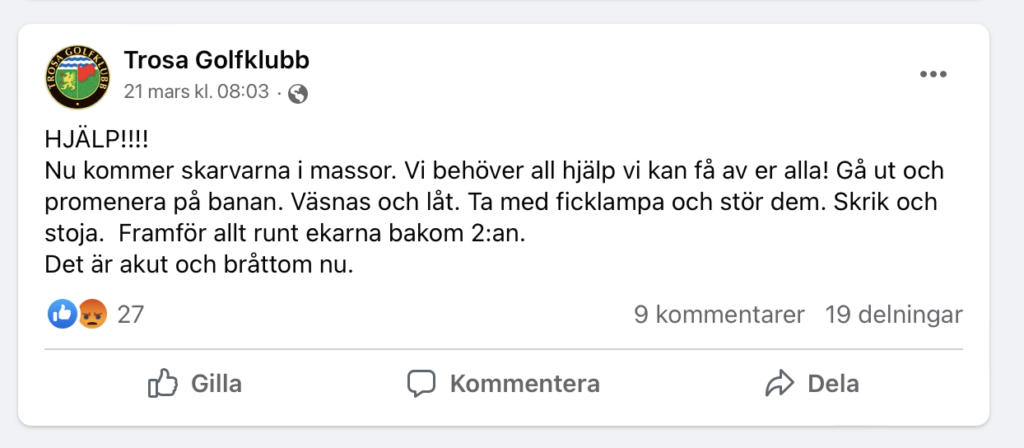Share the post via the Dela label
The image size is (1024, 448).
click(x=833, y=383)
